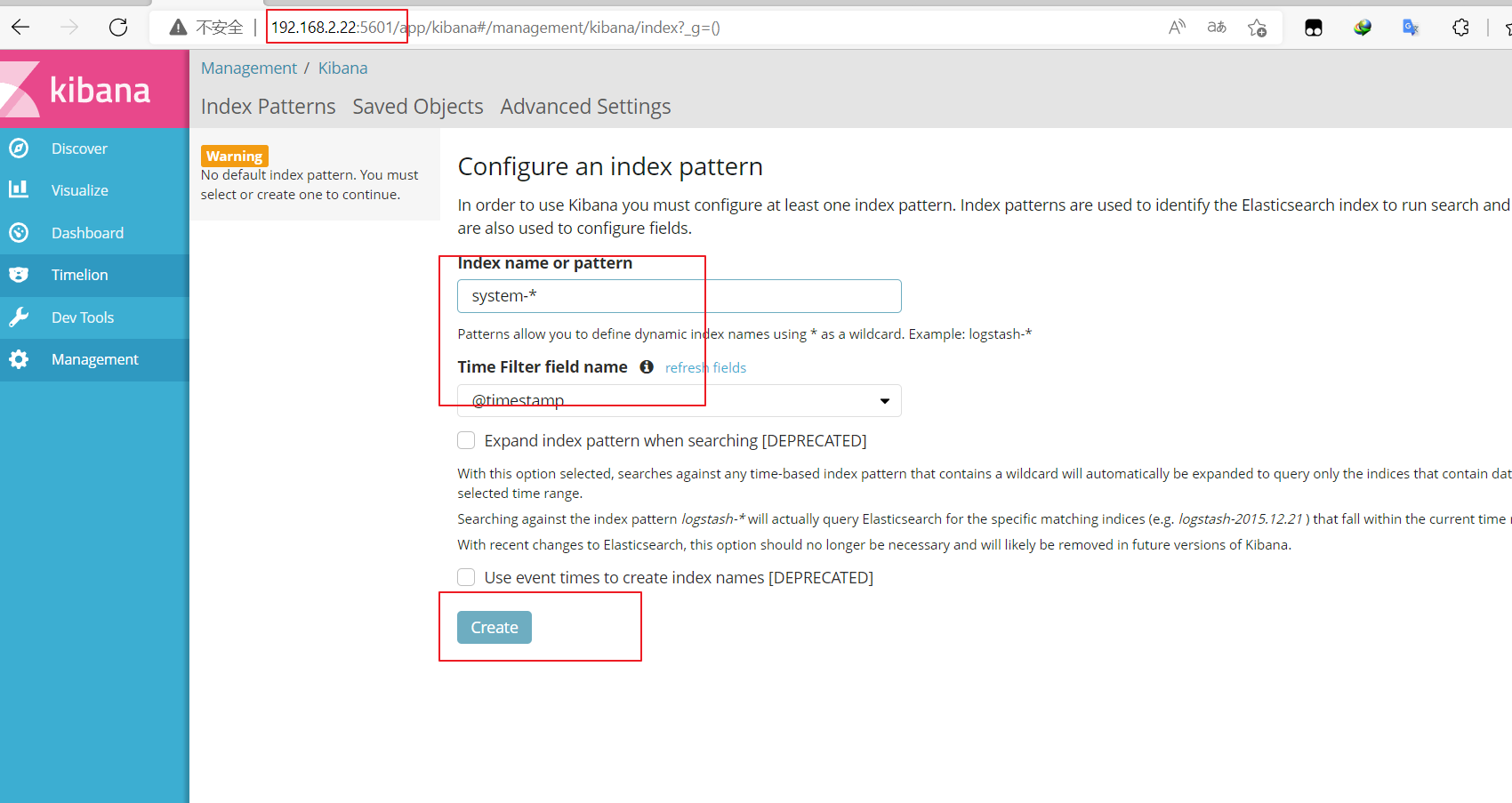
Task: Enable Use event times to create index names
Action: point(466,577)
